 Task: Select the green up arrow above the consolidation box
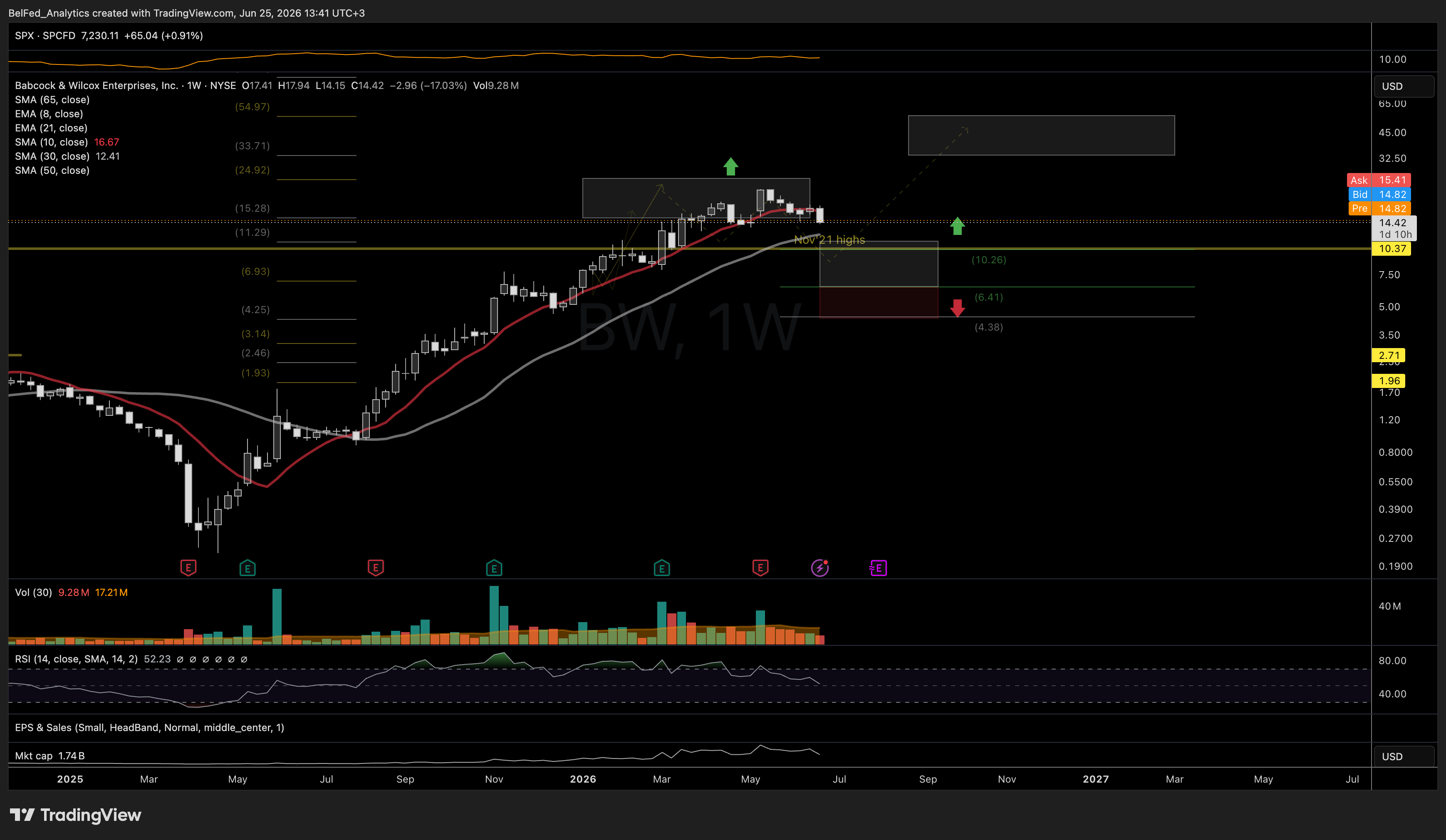(x=730, y=166)
